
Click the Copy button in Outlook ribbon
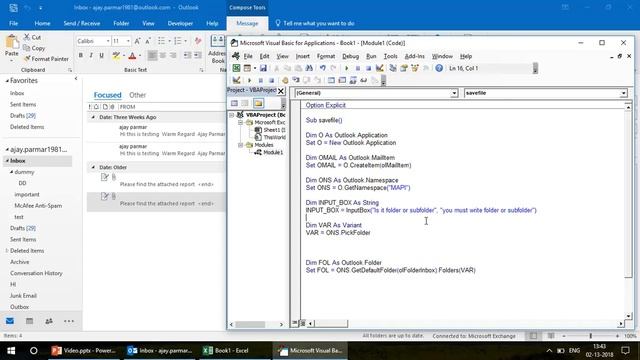34,48
